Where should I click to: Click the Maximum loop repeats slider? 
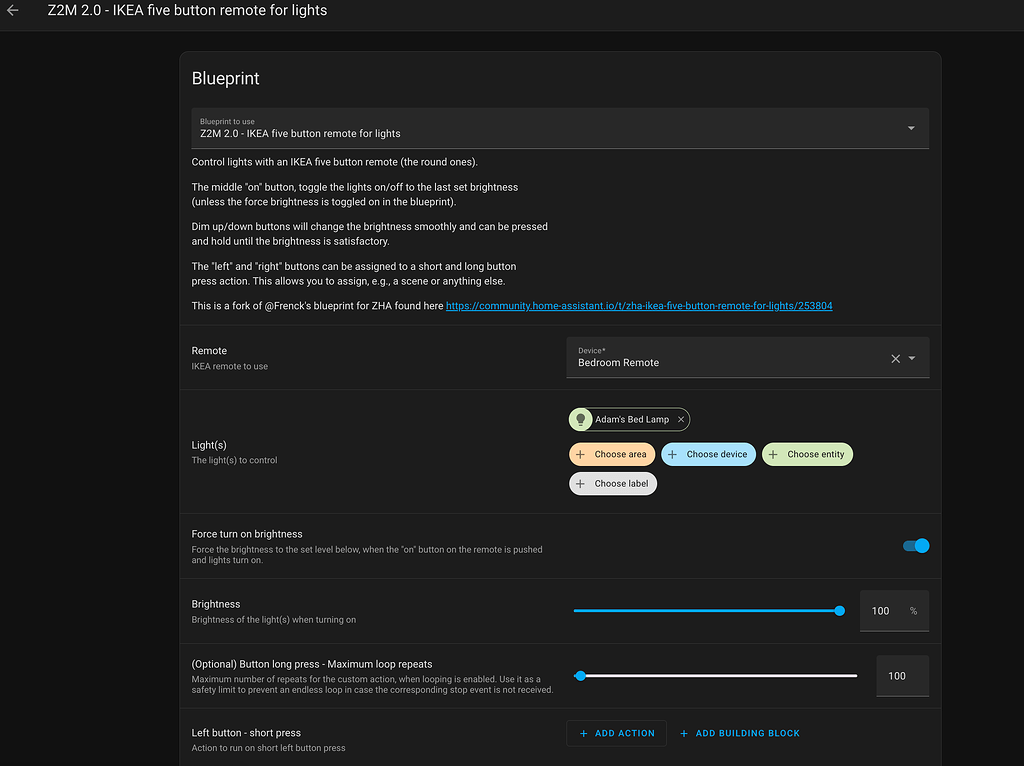pos(716,676)
